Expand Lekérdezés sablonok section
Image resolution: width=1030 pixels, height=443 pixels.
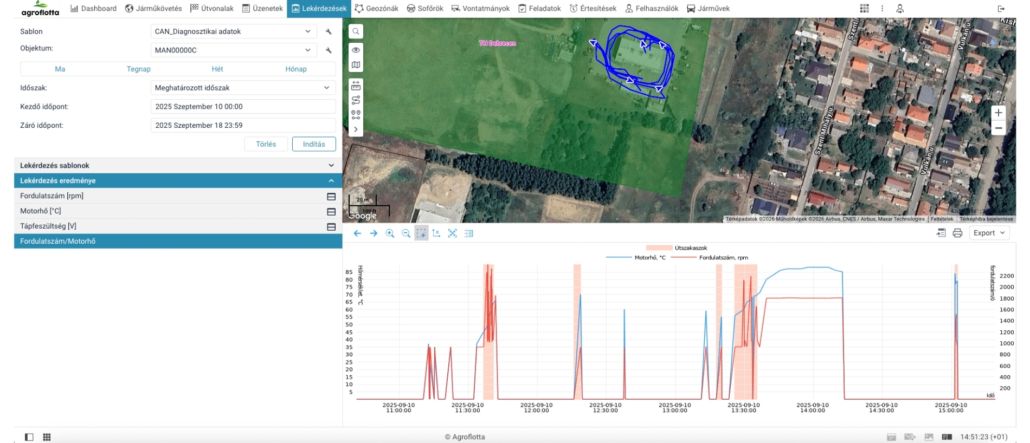[x=176, y=164]
